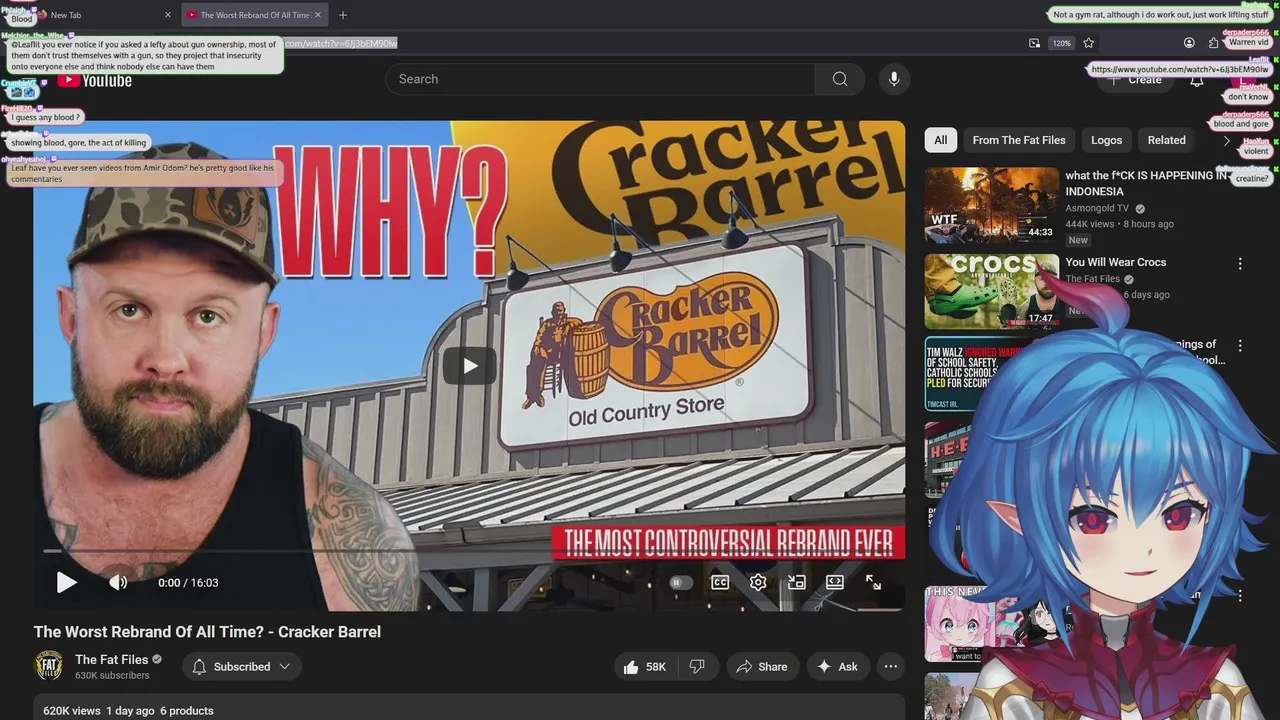Open The Fat Files channel avatar

[49, 666]
